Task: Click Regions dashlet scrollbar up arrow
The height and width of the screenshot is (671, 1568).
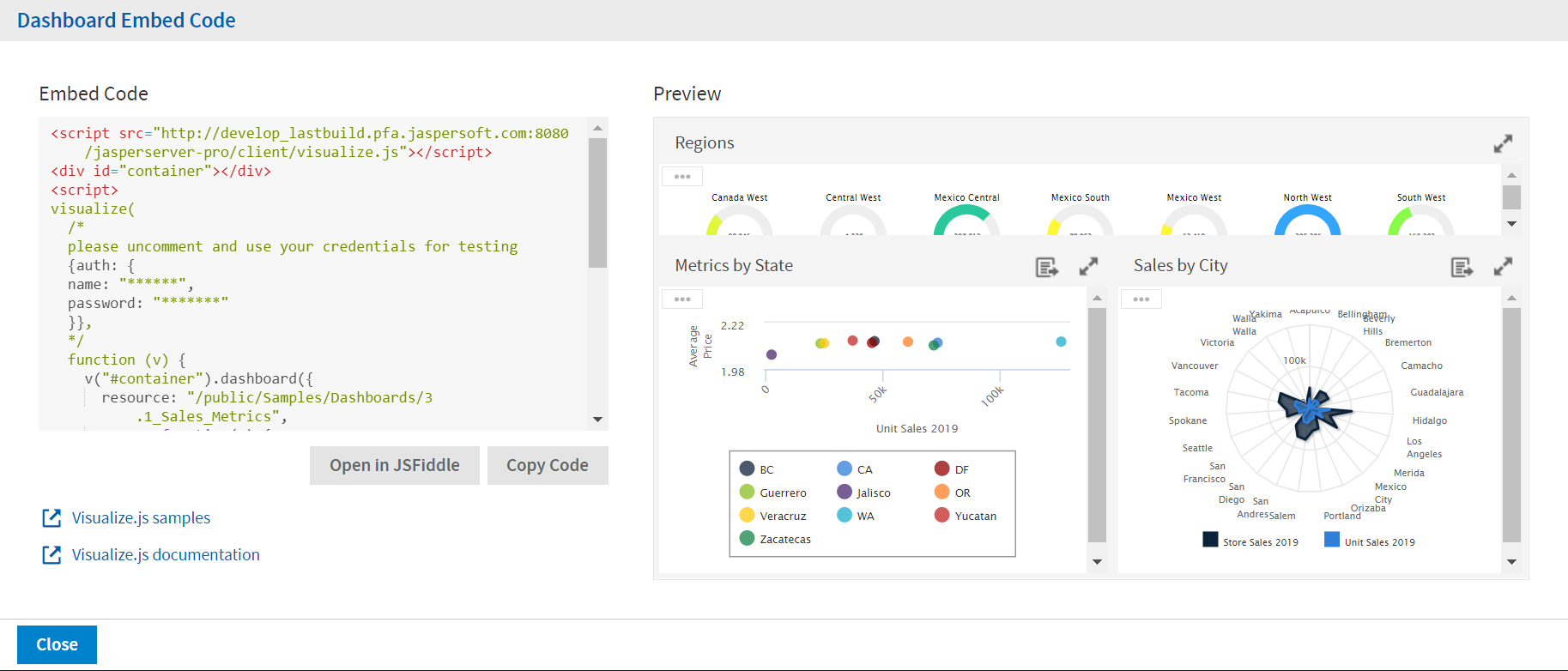Action: click(x=1511, y=175)
